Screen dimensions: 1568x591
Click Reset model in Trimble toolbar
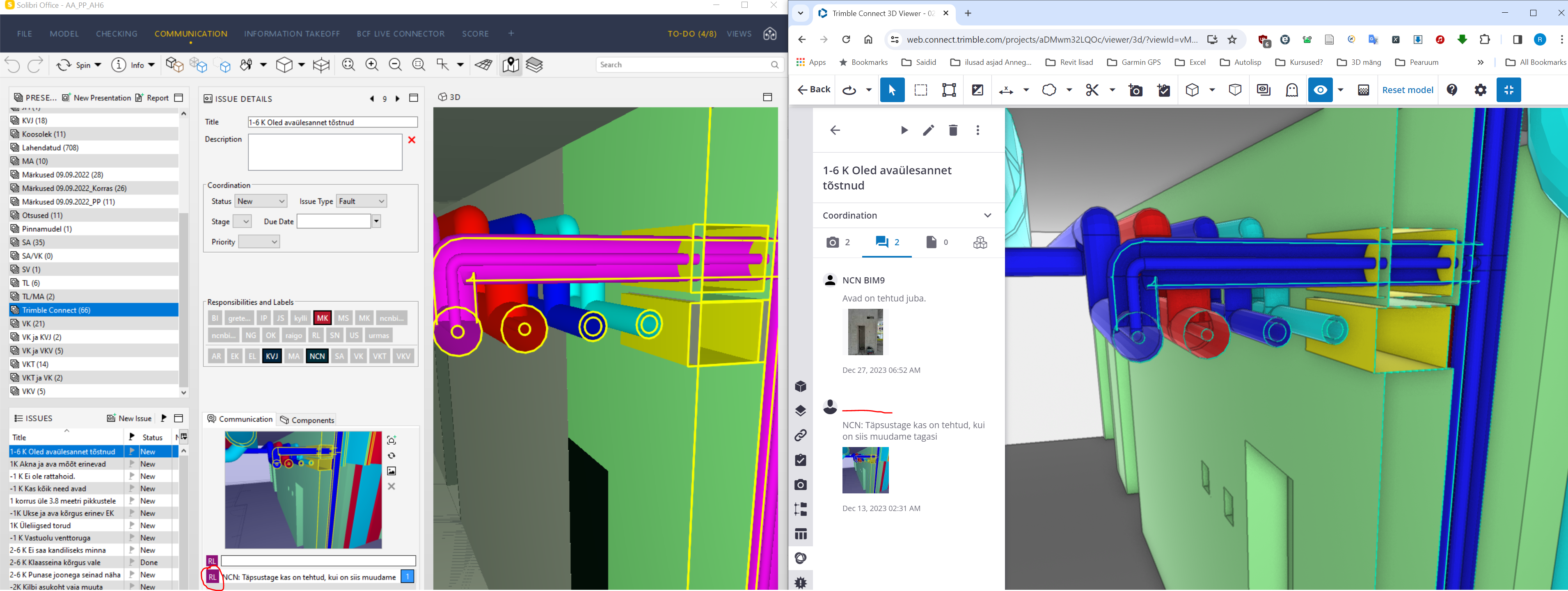tap(1407, 90)
